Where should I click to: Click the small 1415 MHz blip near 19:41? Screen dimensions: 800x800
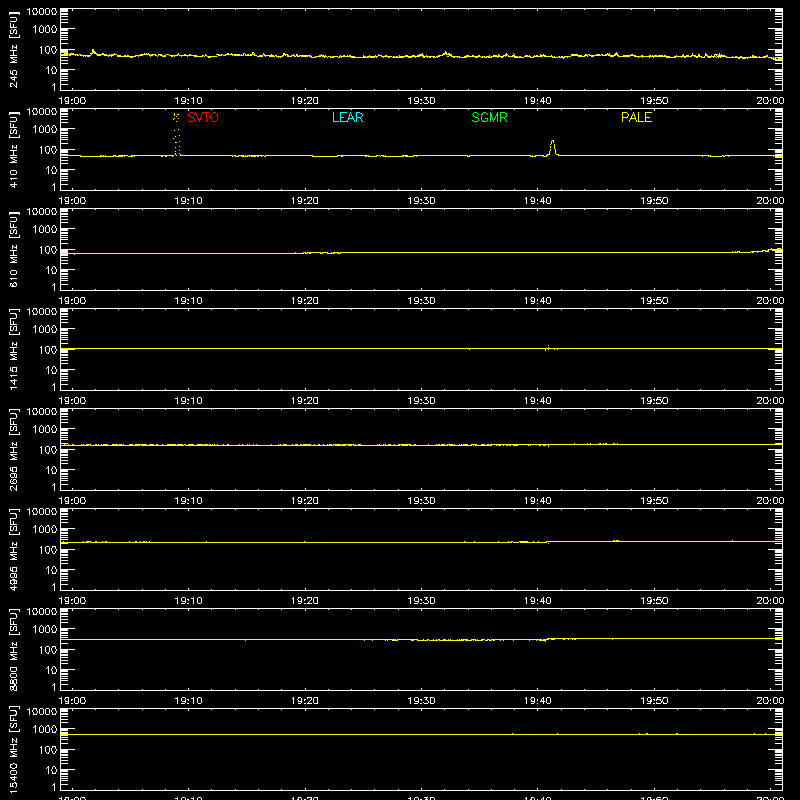point(548,347)
